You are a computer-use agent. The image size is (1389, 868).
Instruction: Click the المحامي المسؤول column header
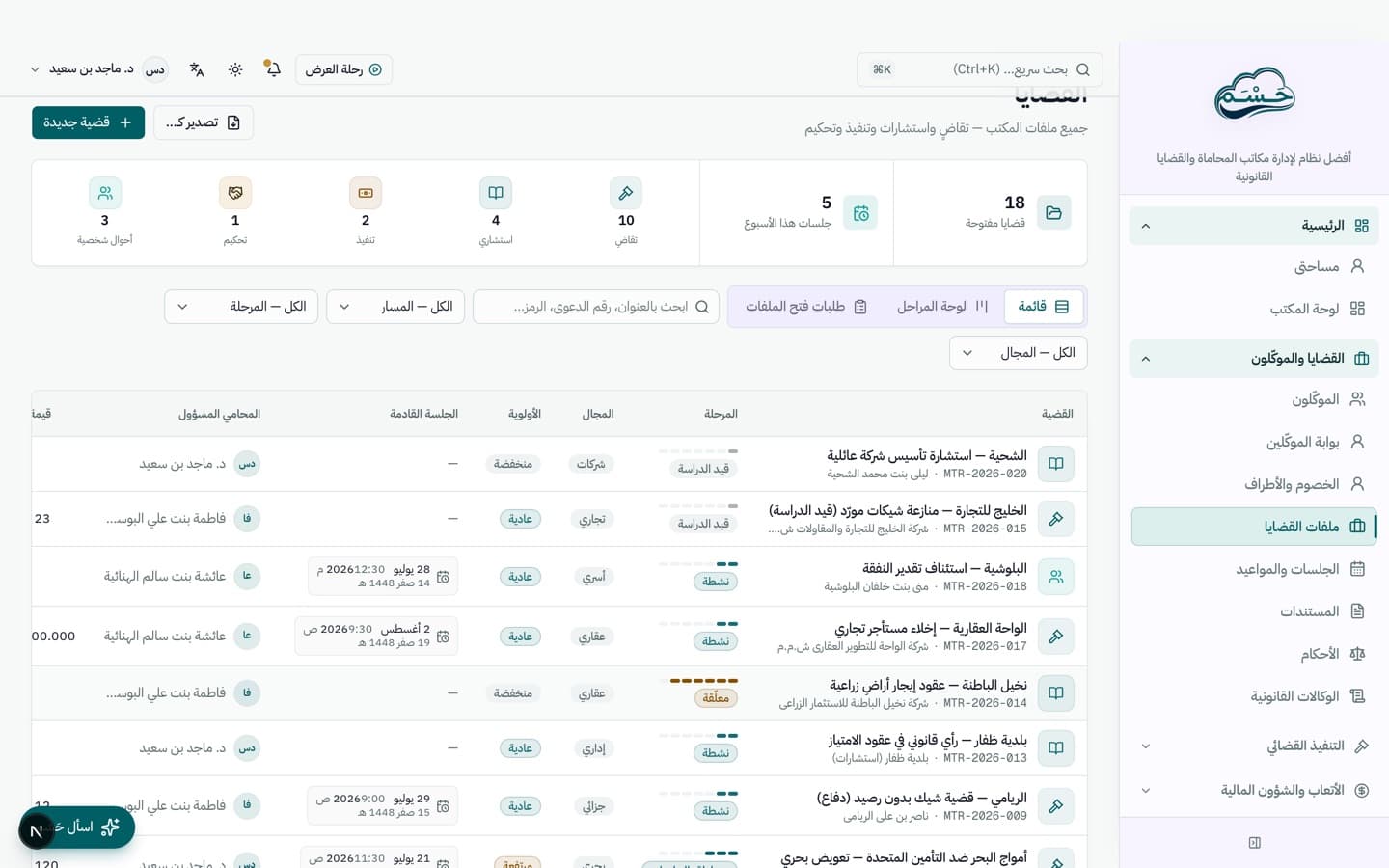pos(219,414)
